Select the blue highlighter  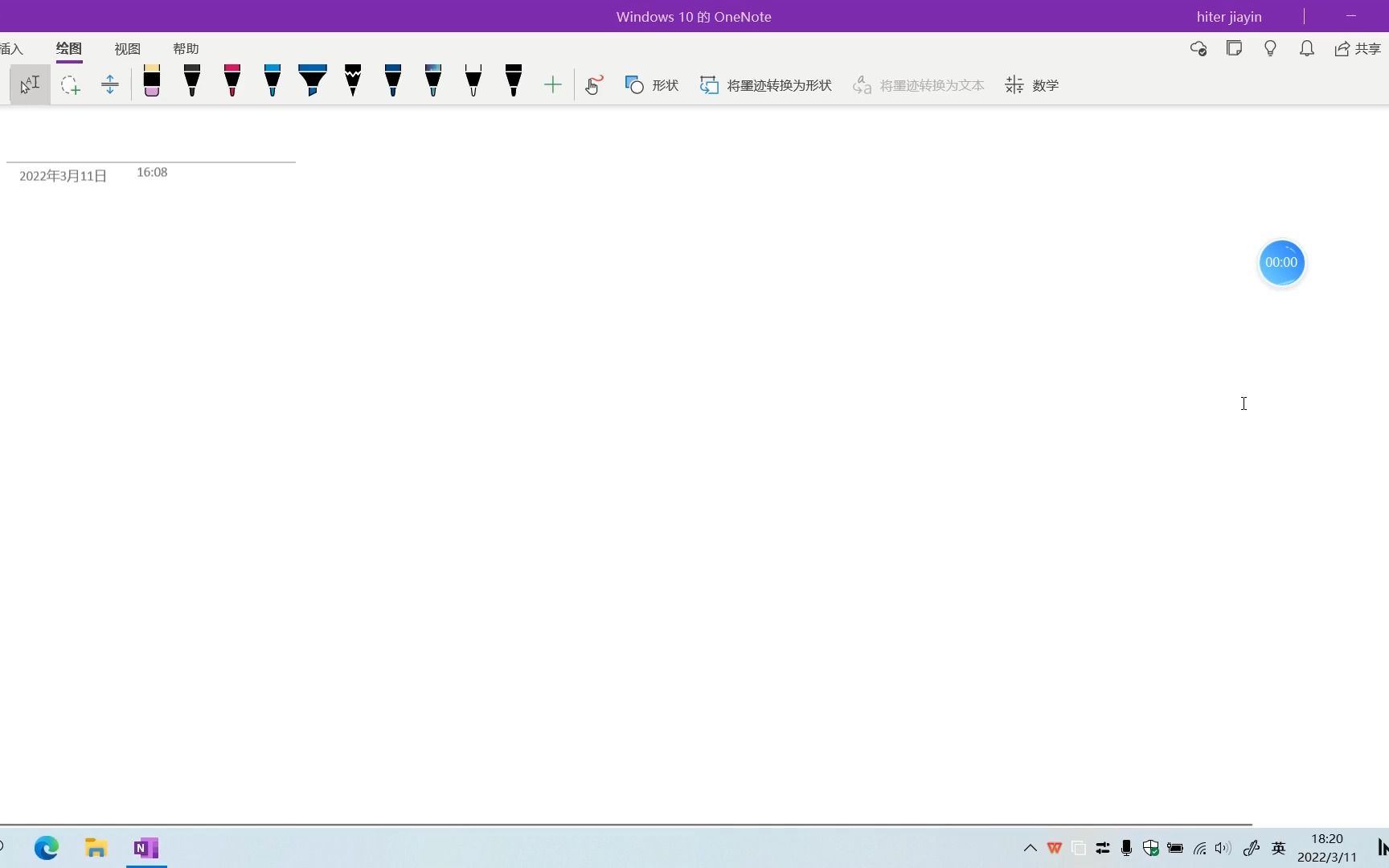point(313,81)
